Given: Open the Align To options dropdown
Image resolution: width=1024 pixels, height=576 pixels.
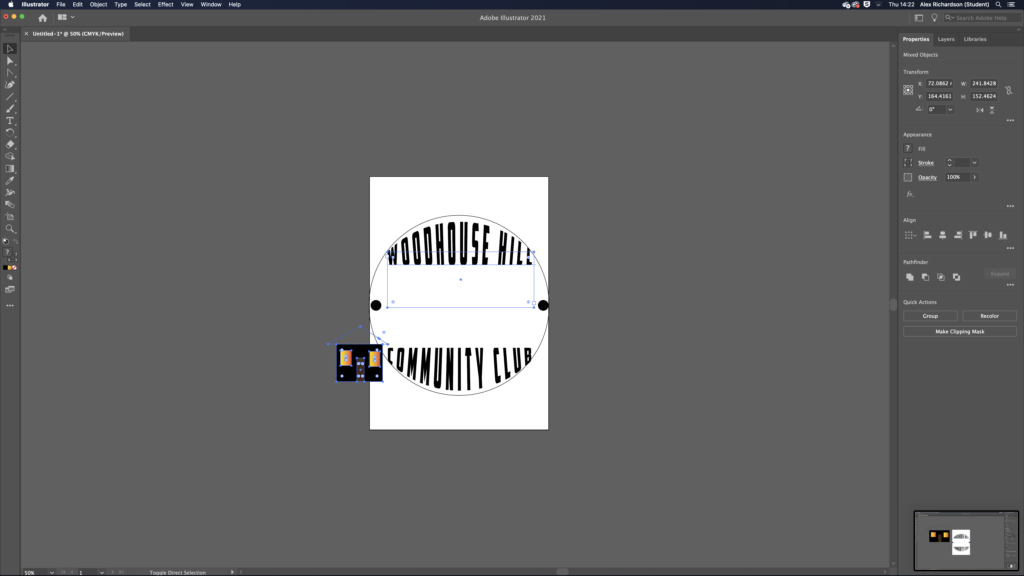Looking at the screenshot, I should click(x=910, y=235).
